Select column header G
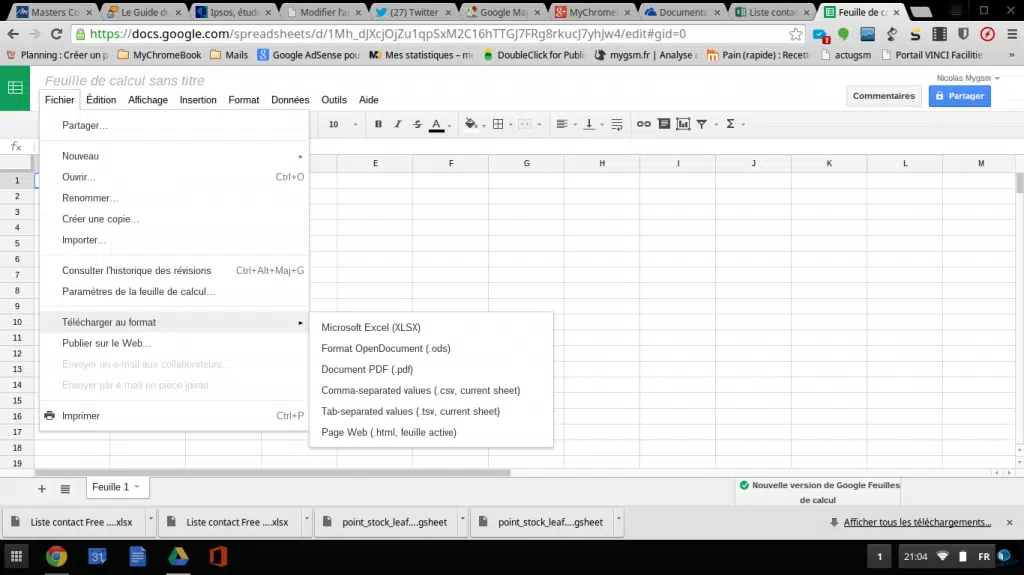The image size is (1024, 575). pyautogui.click(x=526, y=163)
